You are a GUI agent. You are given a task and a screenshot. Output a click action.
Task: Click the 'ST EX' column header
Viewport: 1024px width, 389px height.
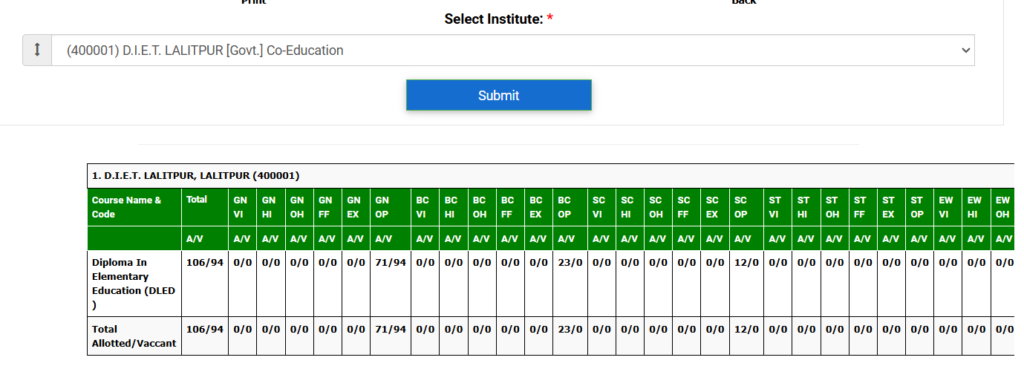point(891,207)
